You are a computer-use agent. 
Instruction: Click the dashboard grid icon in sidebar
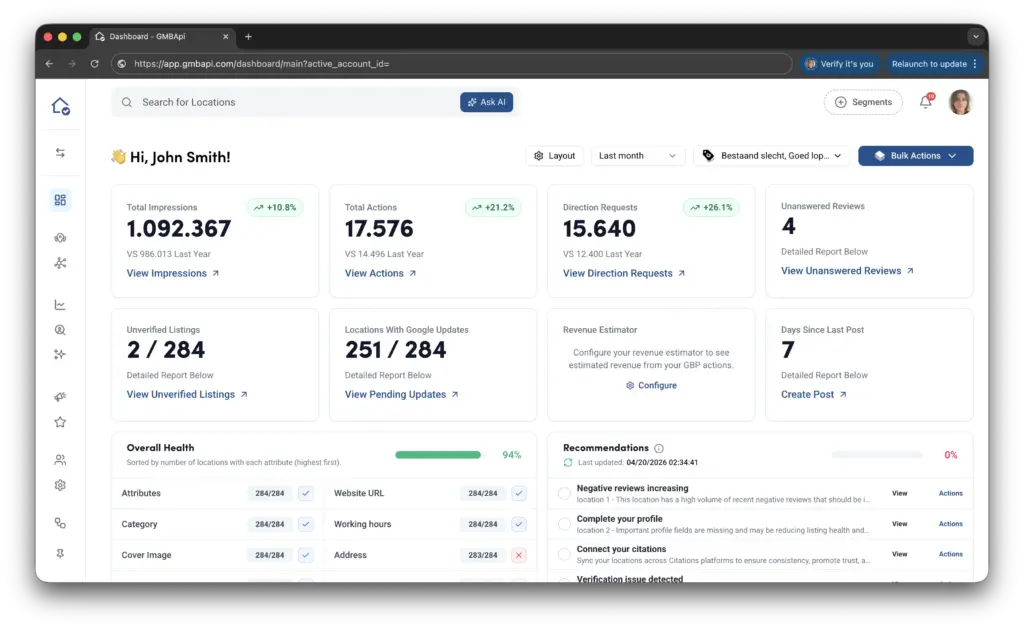pyautogui.click(x=60, y=200)
